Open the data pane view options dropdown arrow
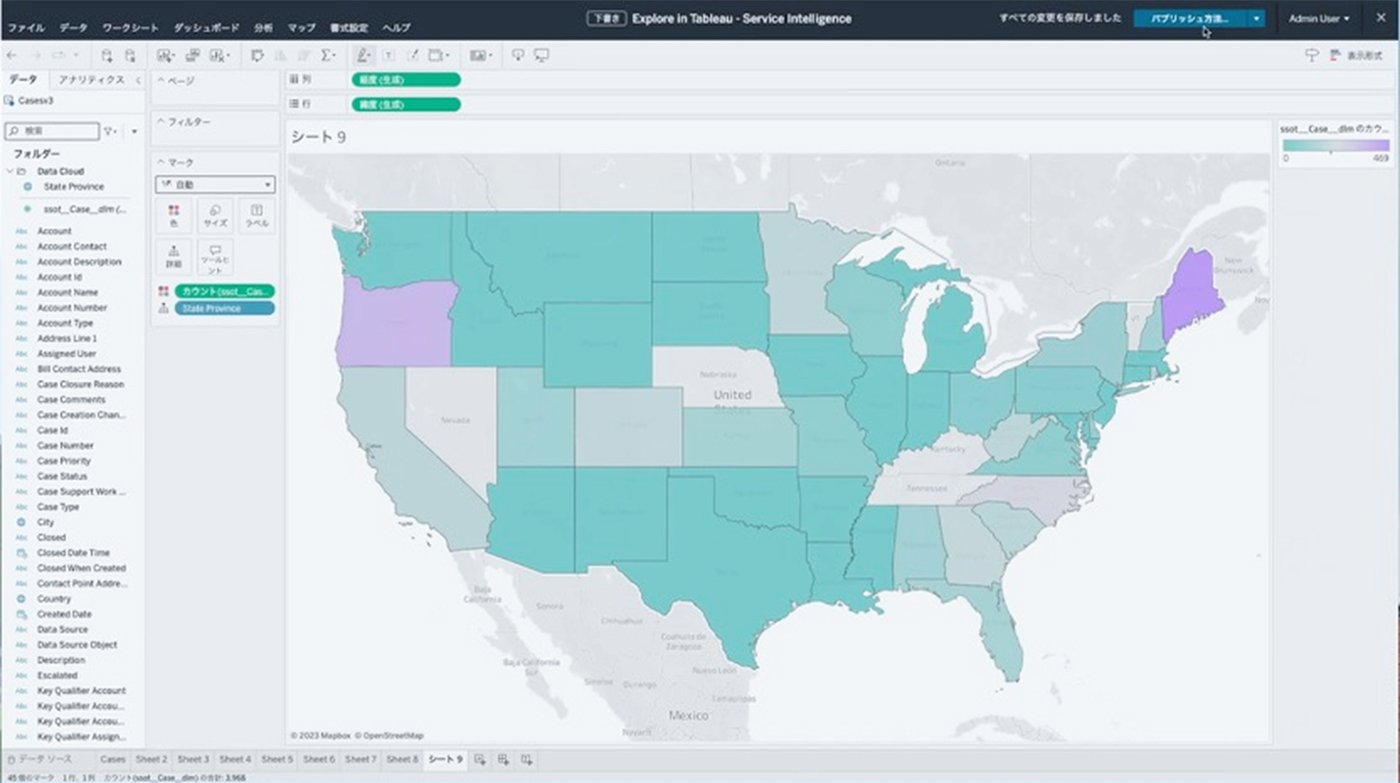This screenshot has width=1400, height=783. (x=134, y=131)
